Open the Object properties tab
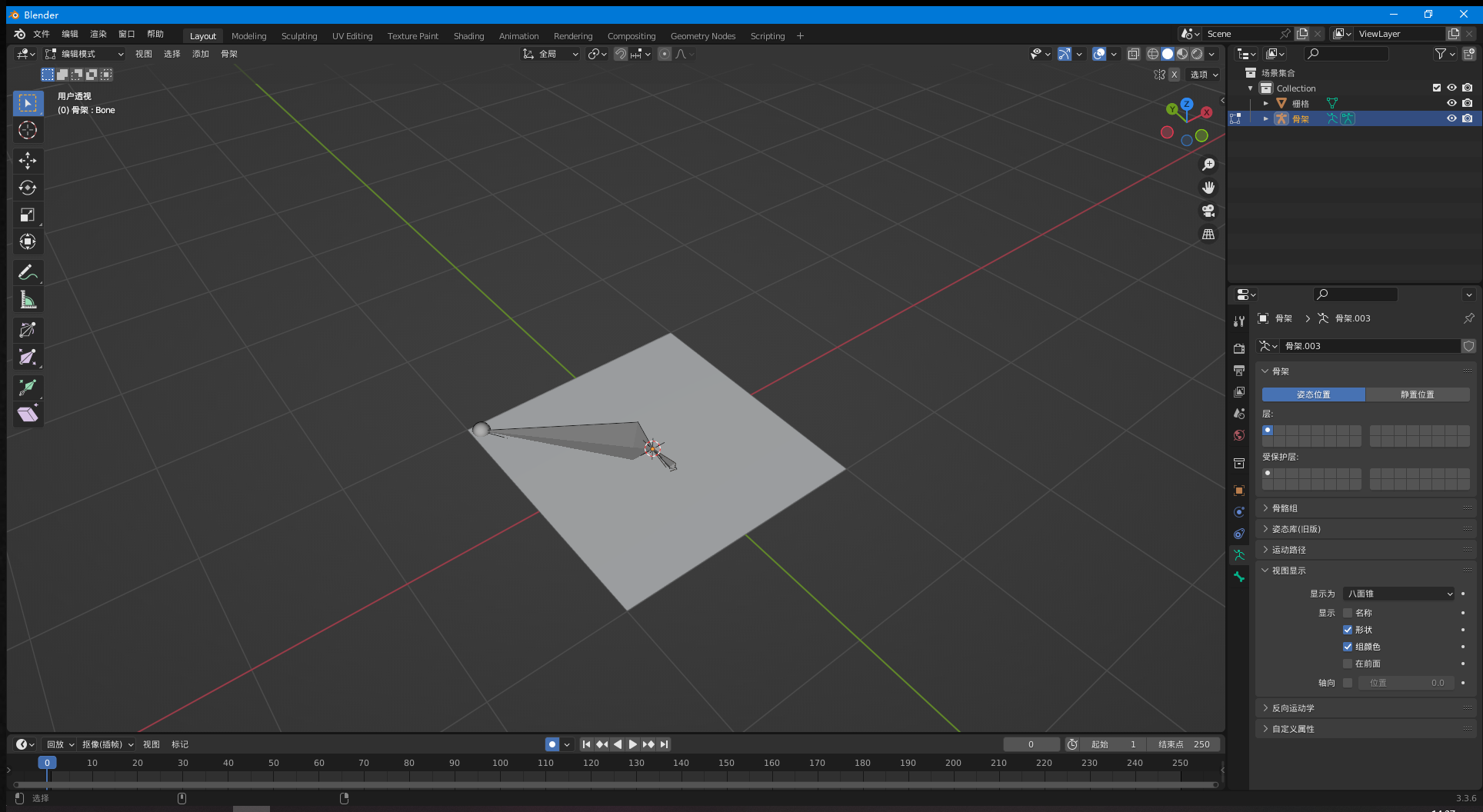 point(1238,491)
